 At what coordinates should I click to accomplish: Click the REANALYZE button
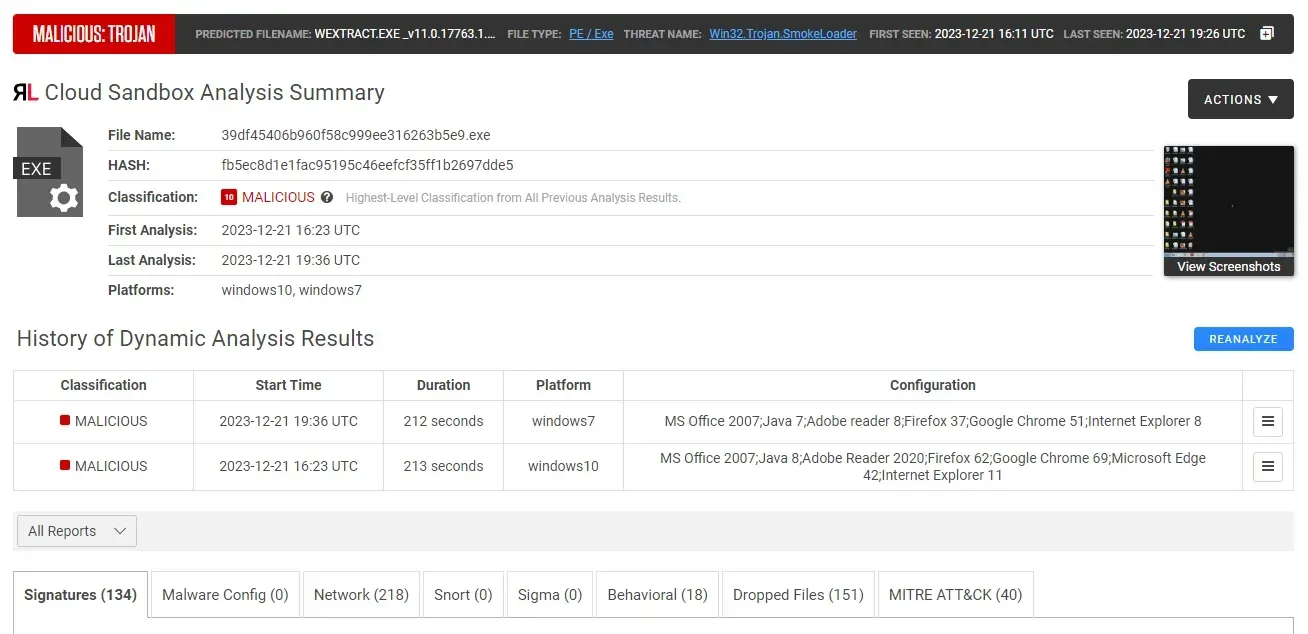click(x=1243, y=339)
